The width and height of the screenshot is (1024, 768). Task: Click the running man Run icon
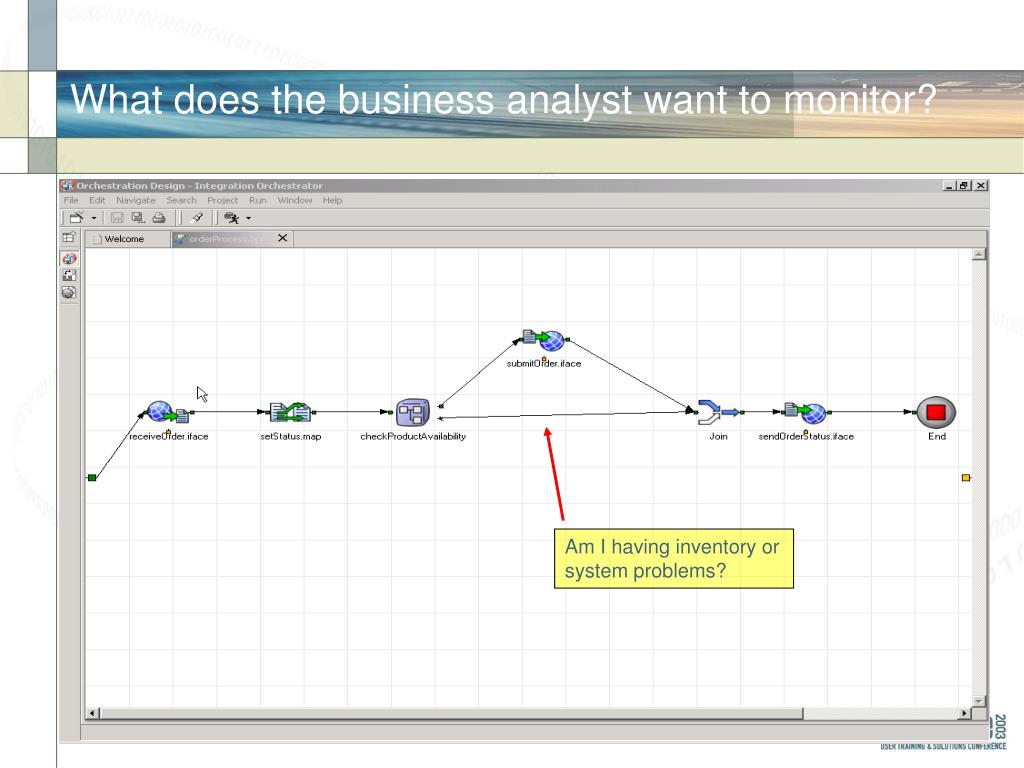tap(231, 217)
